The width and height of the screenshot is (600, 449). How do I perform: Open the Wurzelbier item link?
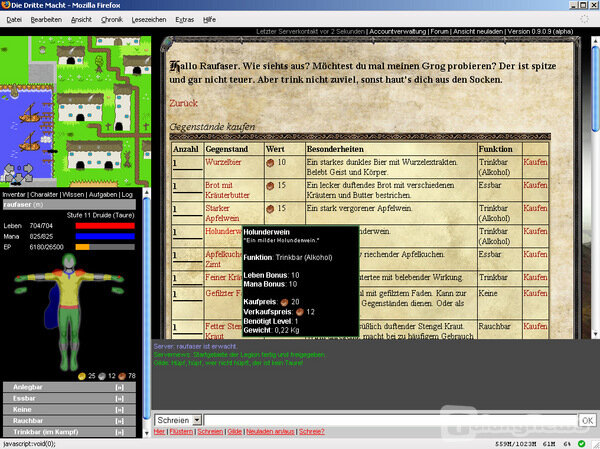pos(223,162)
